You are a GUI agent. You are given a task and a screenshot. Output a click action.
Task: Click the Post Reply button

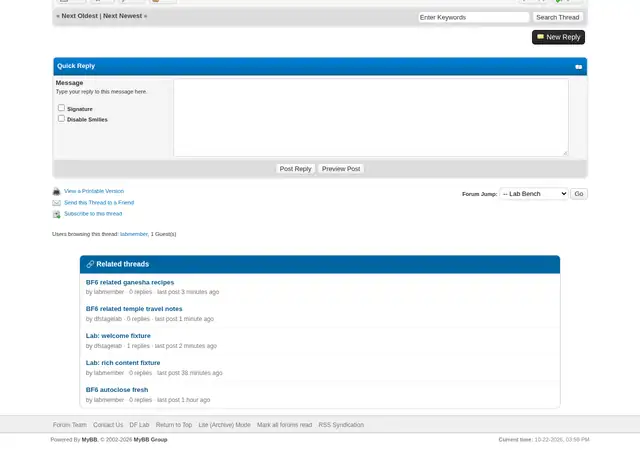point(295,169)
